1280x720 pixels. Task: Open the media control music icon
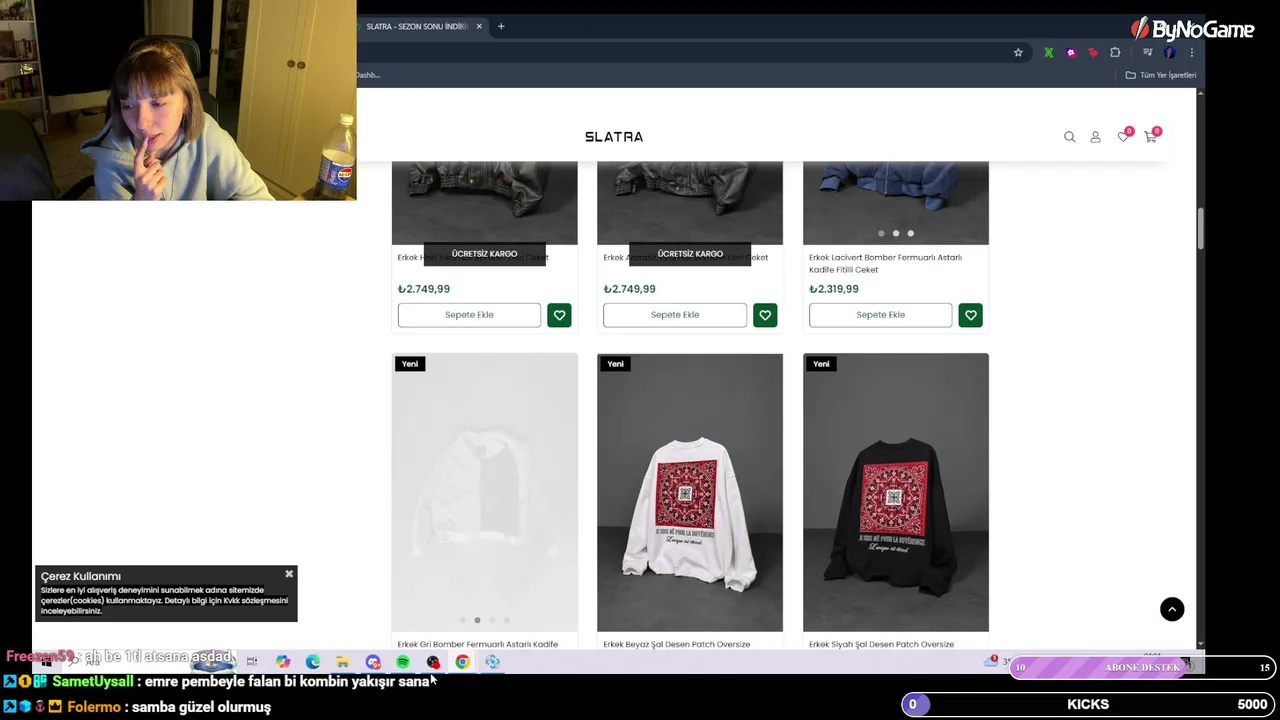1147,53
